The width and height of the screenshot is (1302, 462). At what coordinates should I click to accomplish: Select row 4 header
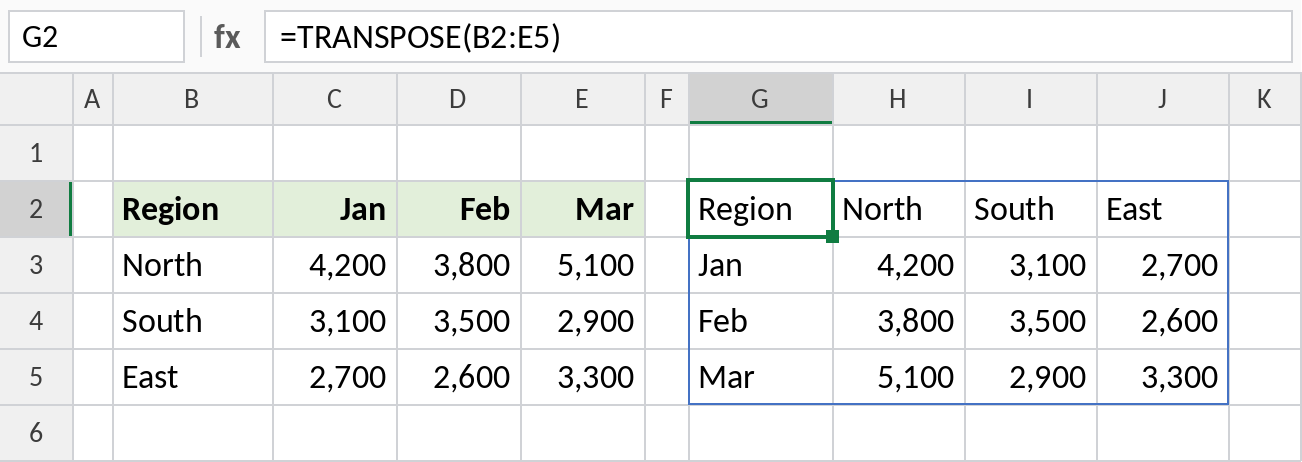pyautogui.click(x=37, y=321)
